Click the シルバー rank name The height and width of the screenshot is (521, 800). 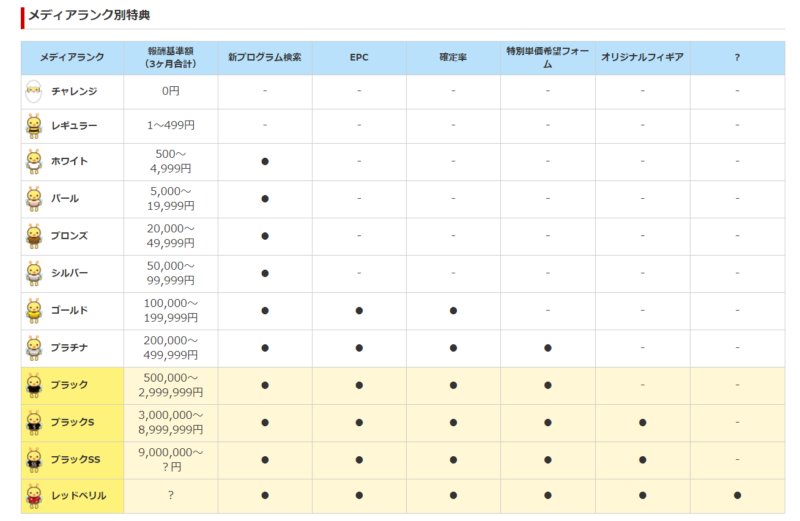coord(69,273)
